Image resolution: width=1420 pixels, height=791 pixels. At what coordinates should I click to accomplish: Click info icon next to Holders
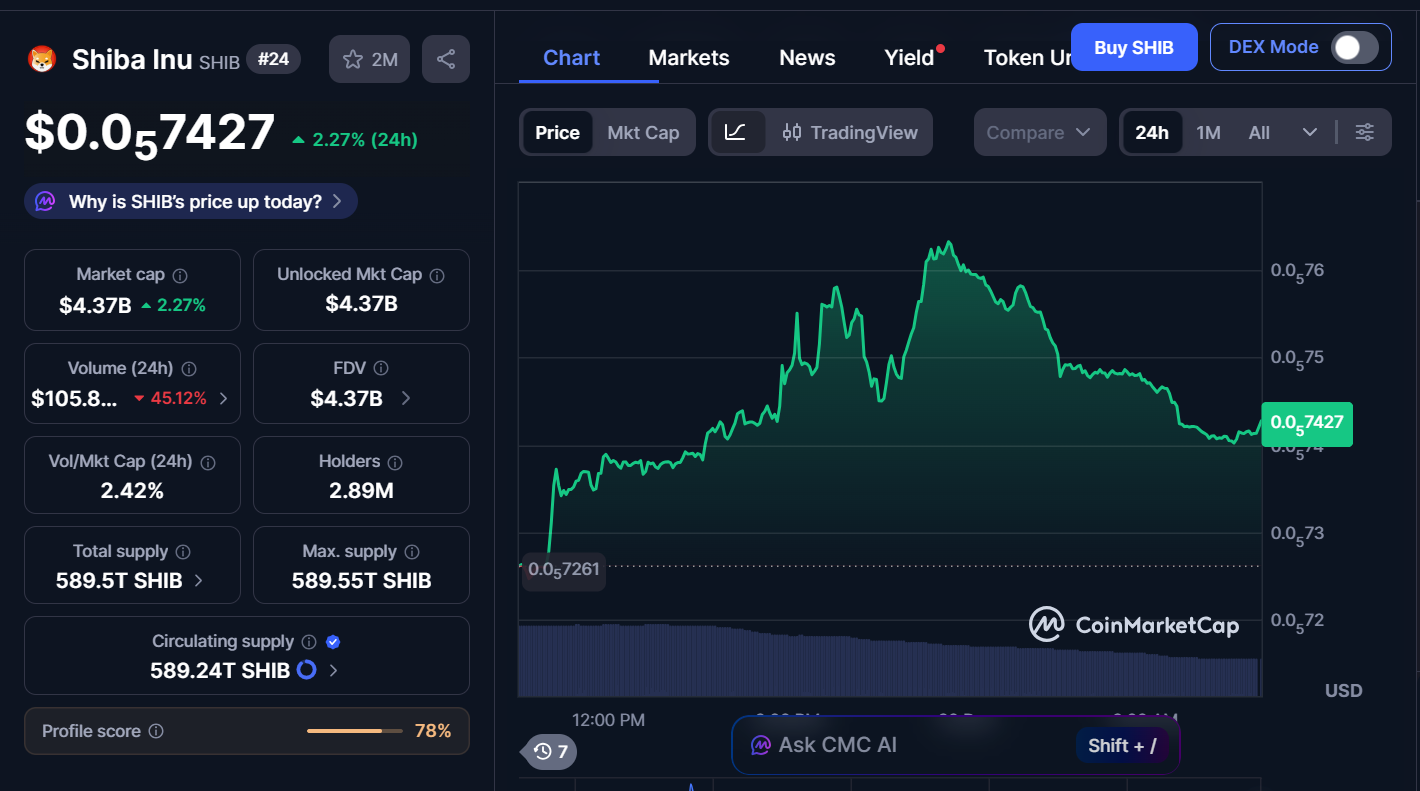click(x=395, y=462)
